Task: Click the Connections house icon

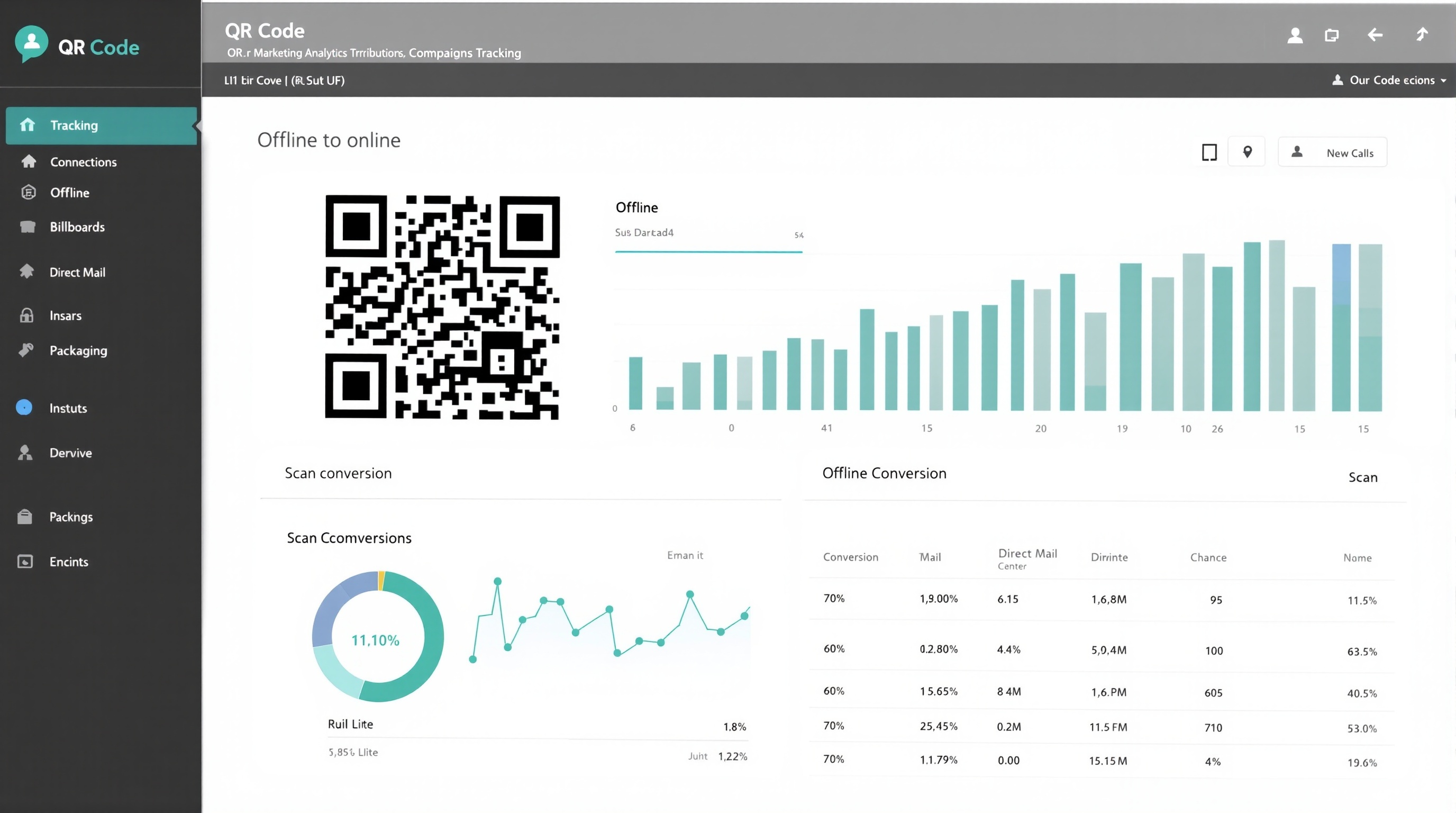Action: point(28,161)
